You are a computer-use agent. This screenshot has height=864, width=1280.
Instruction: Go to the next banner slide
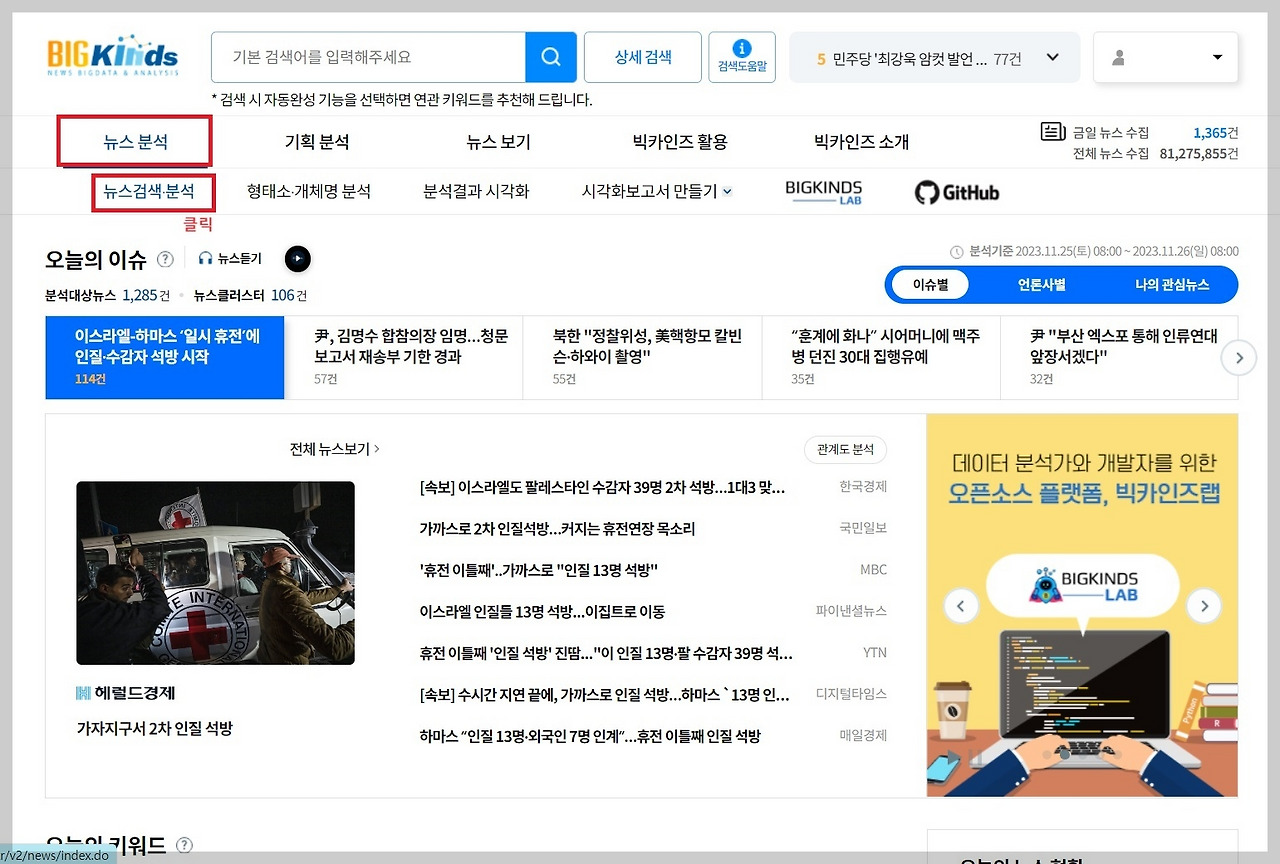(1204, 605)
